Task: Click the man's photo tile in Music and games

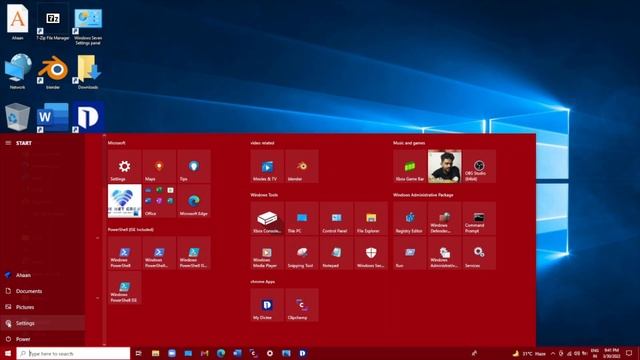Action: [444, 166]
